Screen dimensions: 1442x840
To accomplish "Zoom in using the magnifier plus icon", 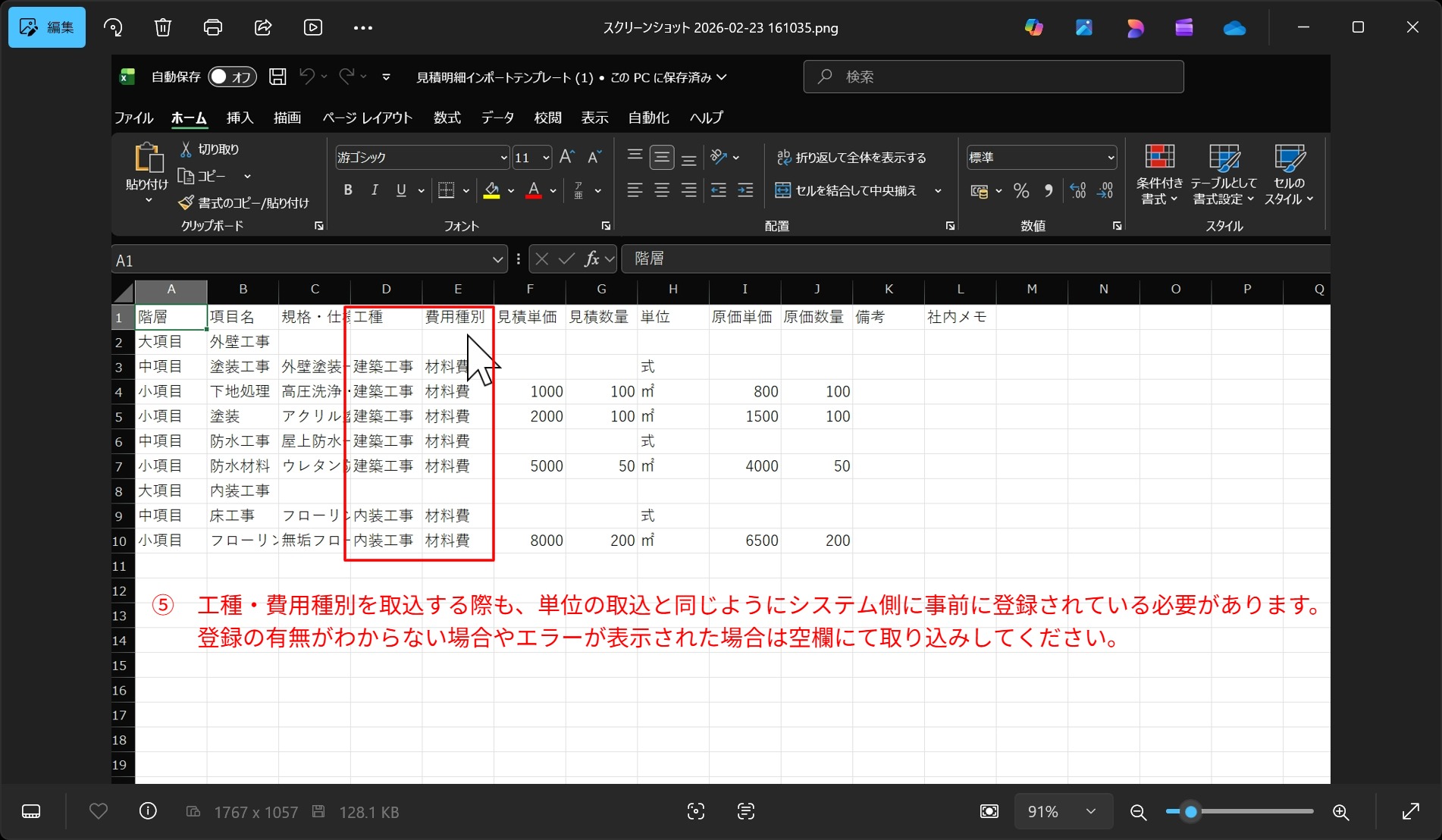I will click(x=1340, y=812).
